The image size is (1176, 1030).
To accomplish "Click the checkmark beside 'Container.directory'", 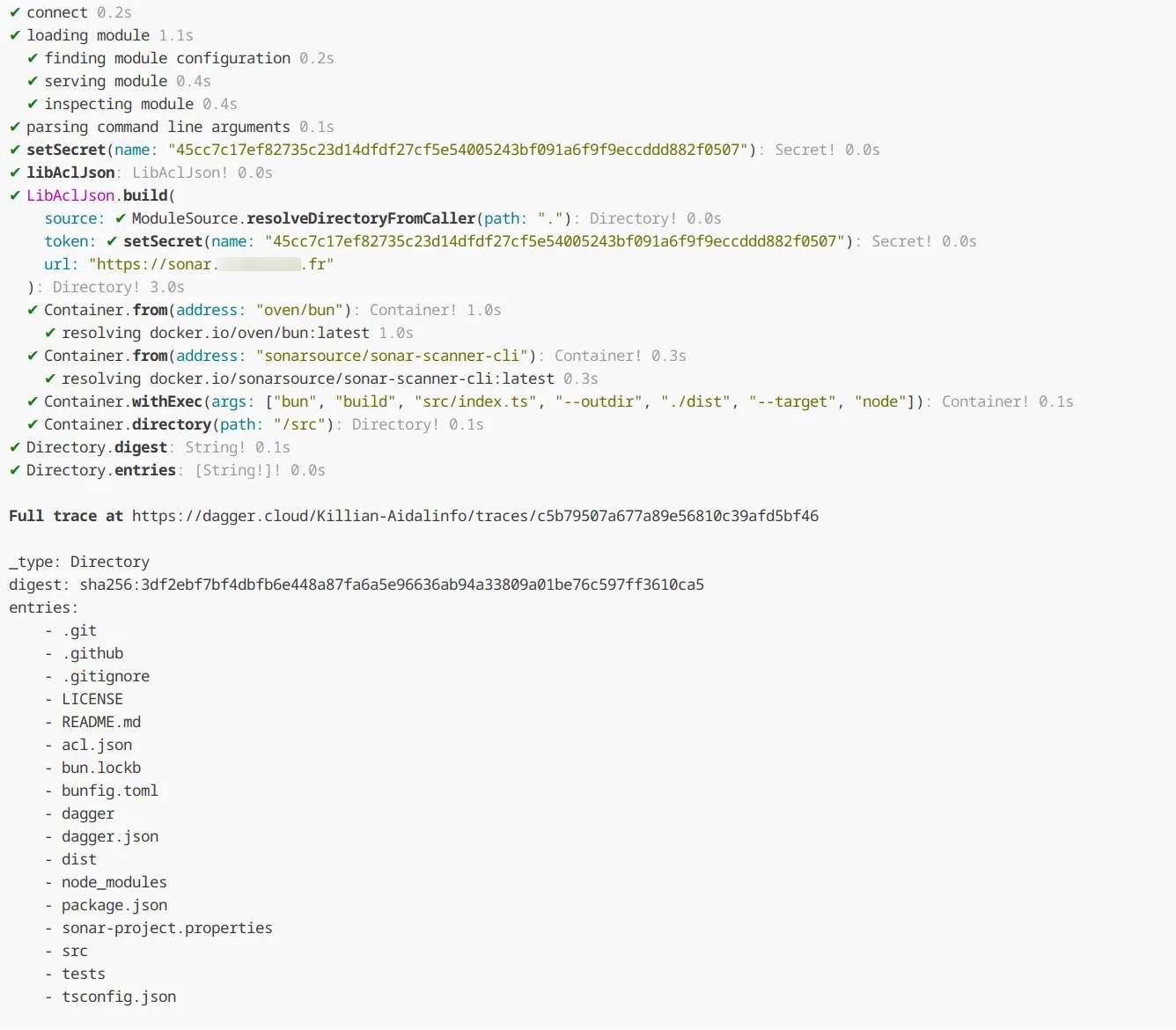I will point(33,424).
